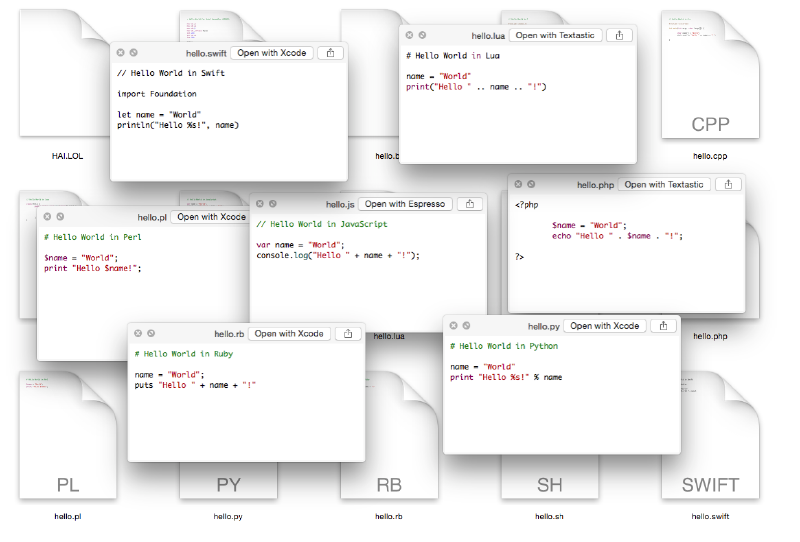Open hello.swift with Xcode

pyautogui.click(x=273, y=53)
